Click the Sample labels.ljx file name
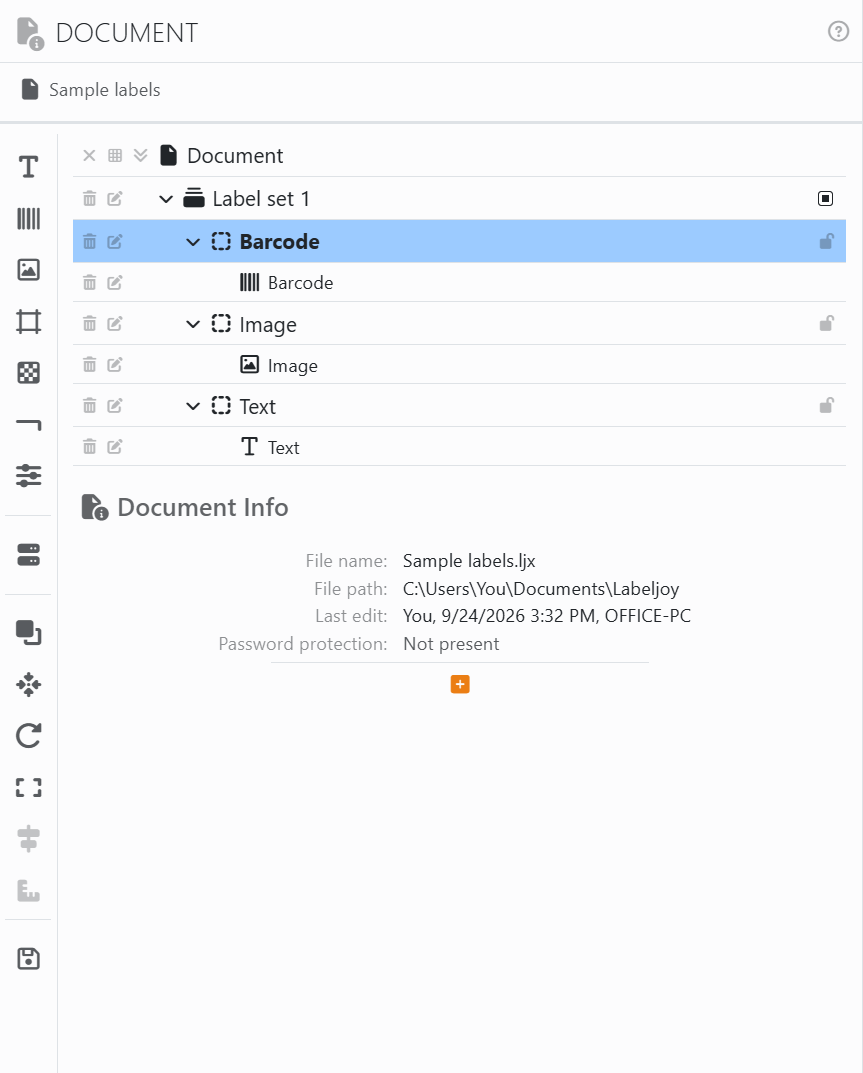This screenshot has height=1073, width=863. [x=469, y=560]
